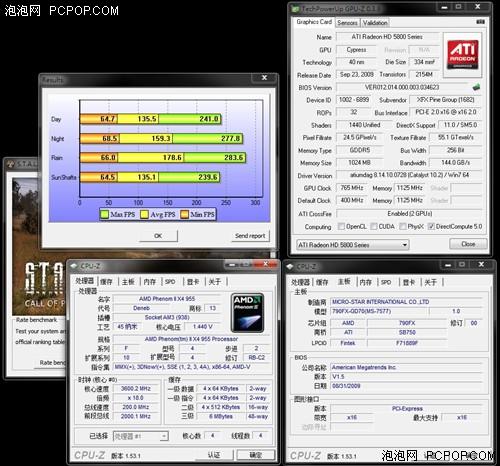This screenshot has height=466, width=500.
Task: Click the 08/31/2009 BIOS date field
Action: pyautogui.click(x=406, y=386)
